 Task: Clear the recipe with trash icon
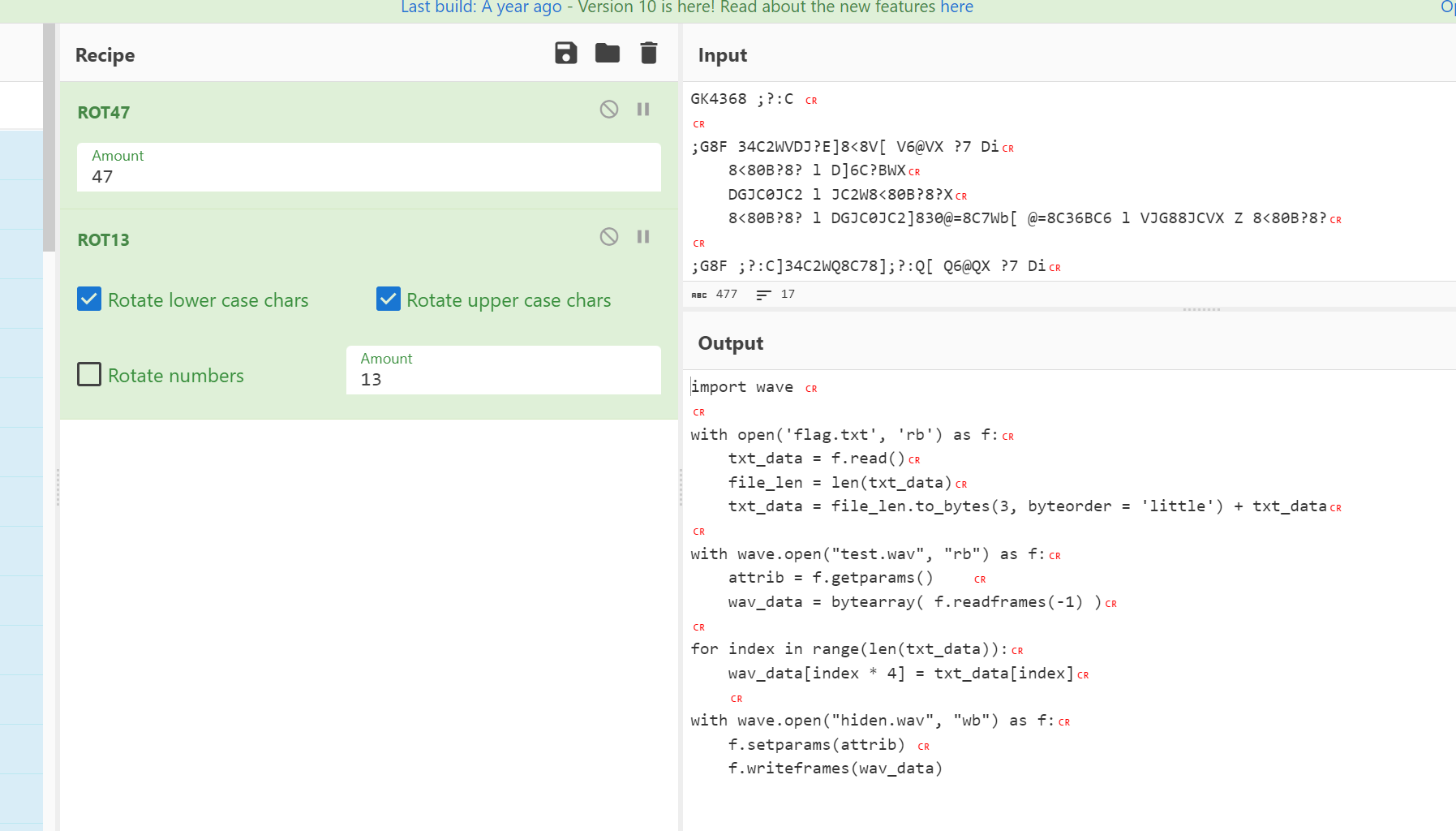point(648,53)
